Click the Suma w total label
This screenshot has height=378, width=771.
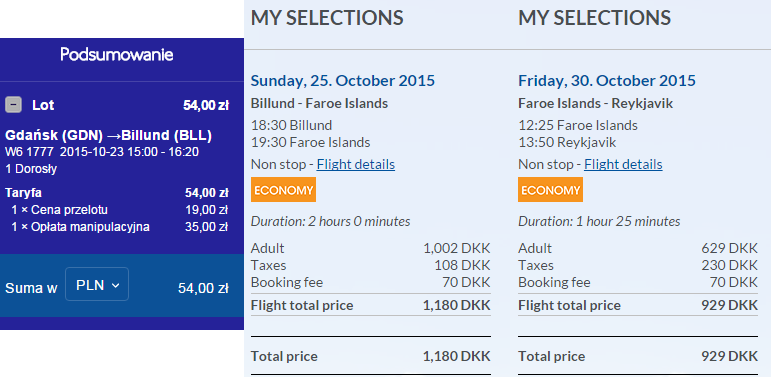coord(31,288)
